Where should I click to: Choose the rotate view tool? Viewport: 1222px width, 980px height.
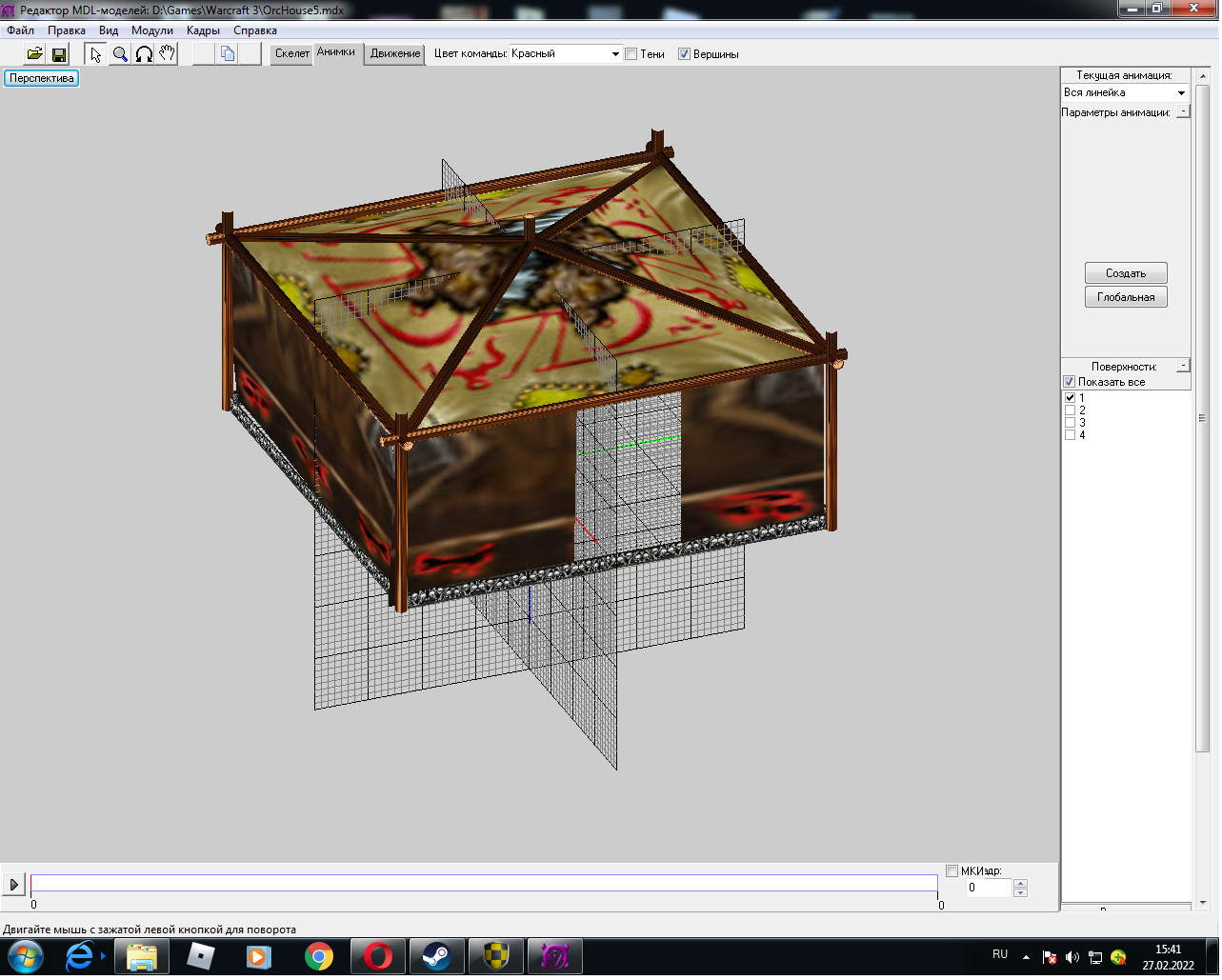click(x=144, y=54)
